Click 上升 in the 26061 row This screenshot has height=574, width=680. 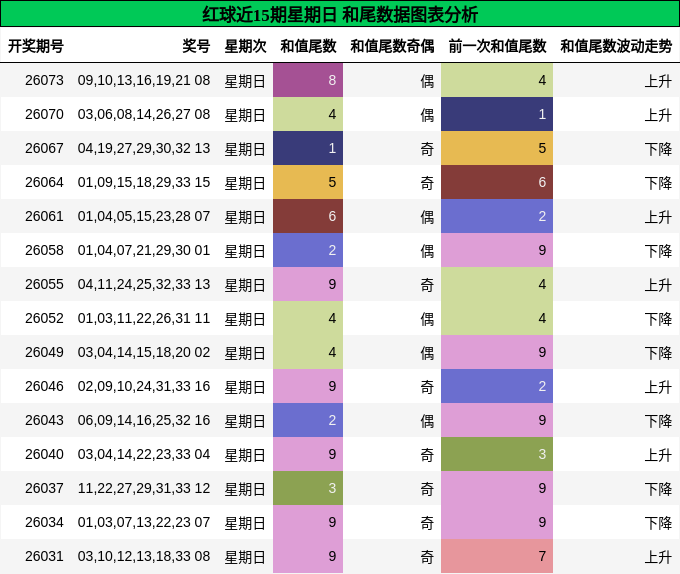[658, 217]
